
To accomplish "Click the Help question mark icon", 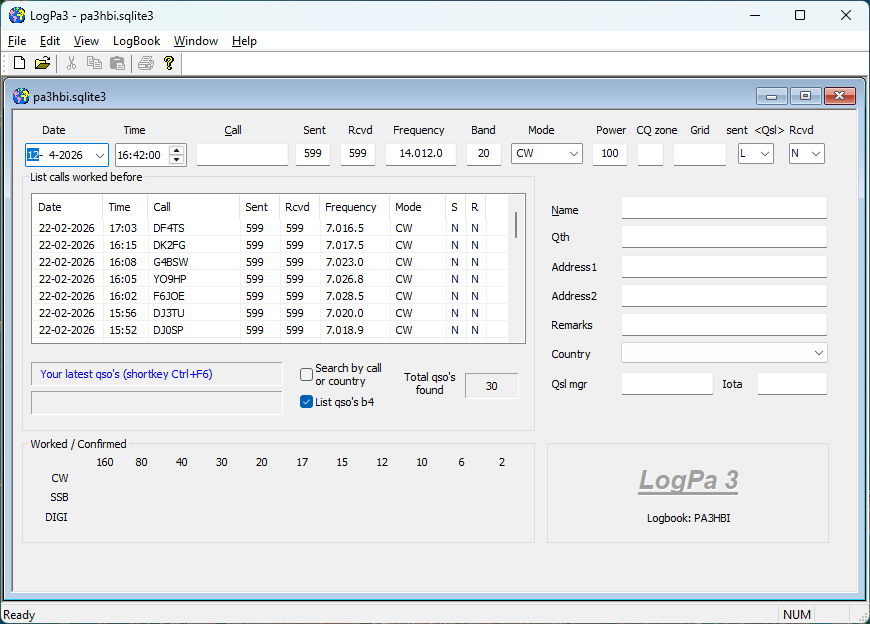I will (x=169, y=63).
